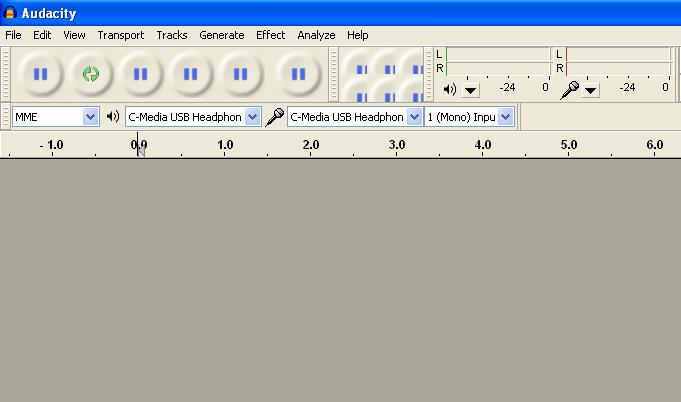Image resolution: width=681 pixels, height=402 pixels.
Task: Expand the input device C-Media USB Headphone dropdown
Action: pos(414,117)
